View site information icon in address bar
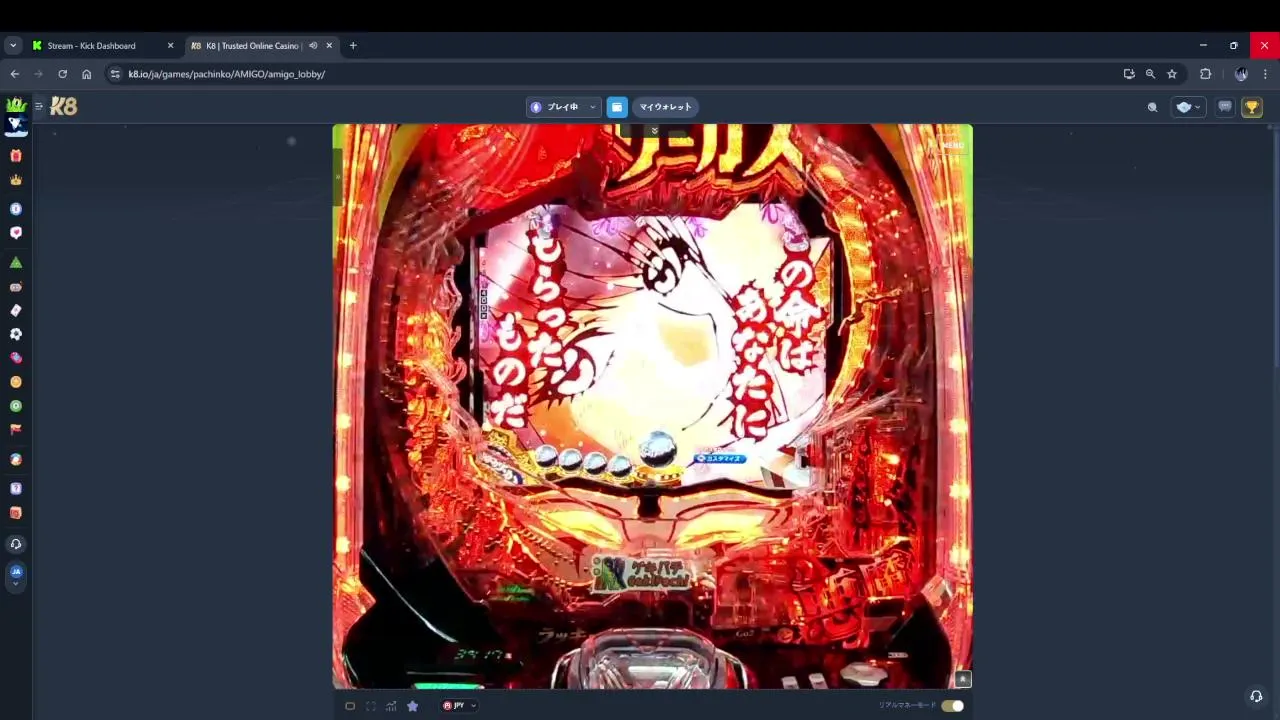The height and width of the screenshot is (720, 1280). click(115, 74)
